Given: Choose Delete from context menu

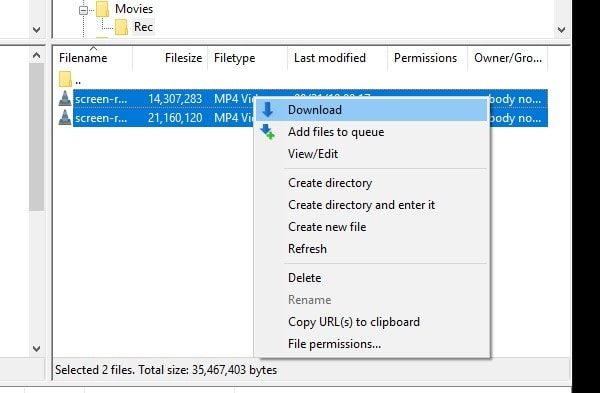Looking at the screenshot, I should coord(372,278).
